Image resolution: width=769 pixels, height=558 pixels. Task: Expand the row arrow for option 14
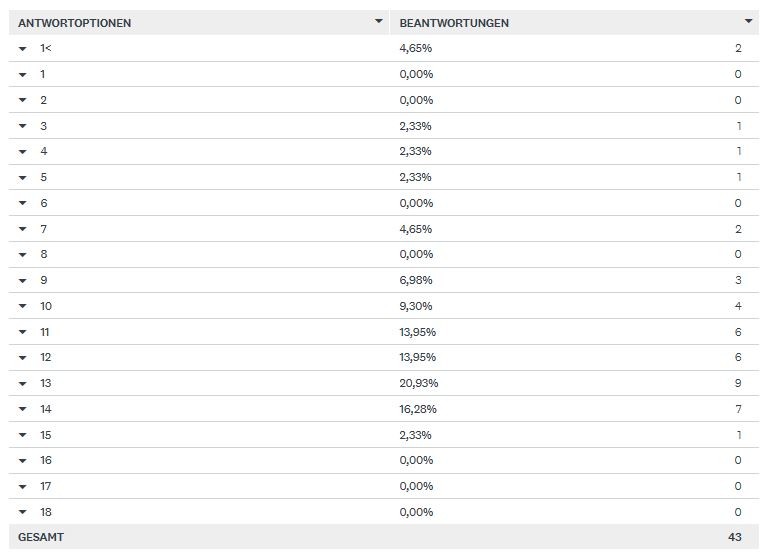pyautogui.click(x=22, y=409)
